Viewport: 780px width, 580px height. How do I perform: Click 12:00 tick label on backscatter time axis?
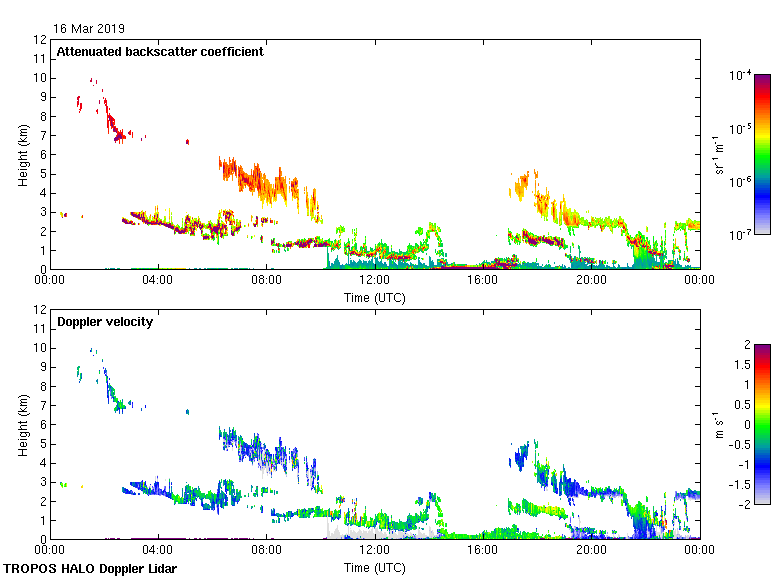[374, 280]
